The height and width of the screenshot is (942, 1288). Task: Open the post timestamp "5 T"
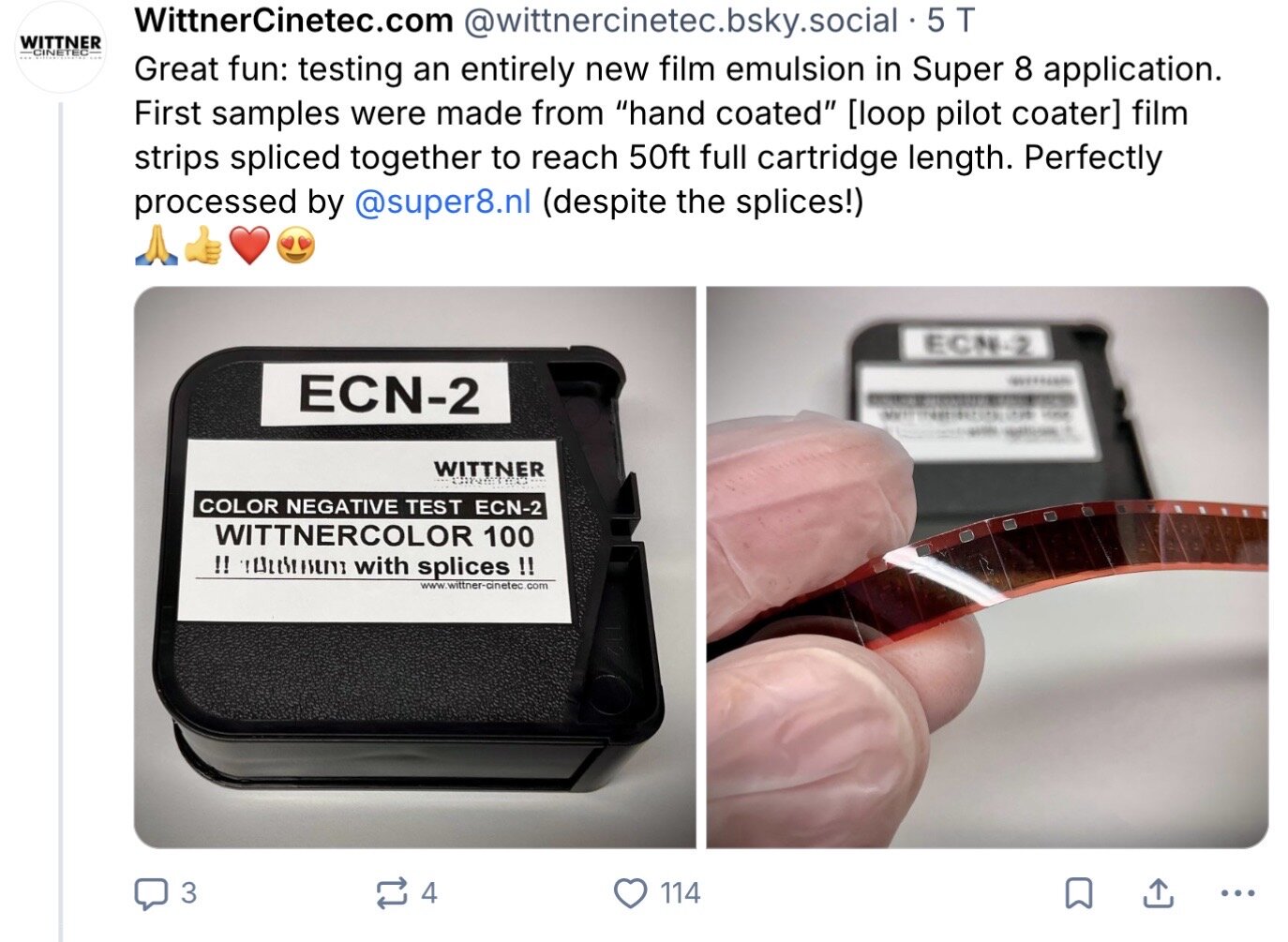[x=951, y=20]
